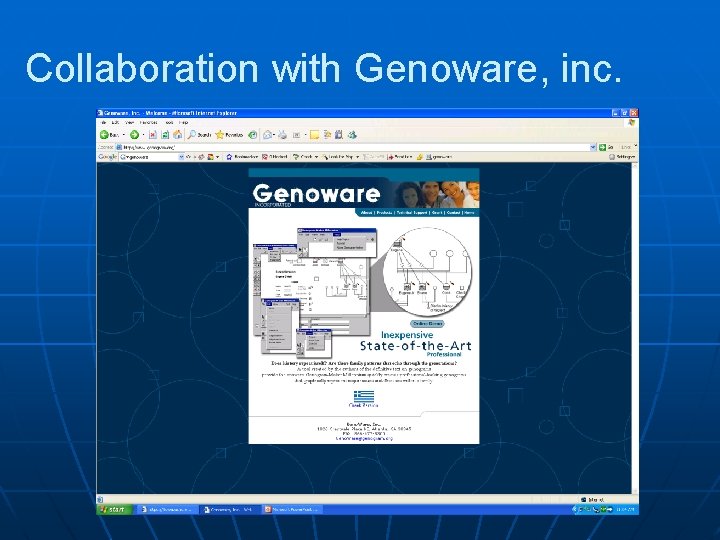Viewport: 720px width, 540px height.
Task: Open the Help menu
Action: coord(183,123)
